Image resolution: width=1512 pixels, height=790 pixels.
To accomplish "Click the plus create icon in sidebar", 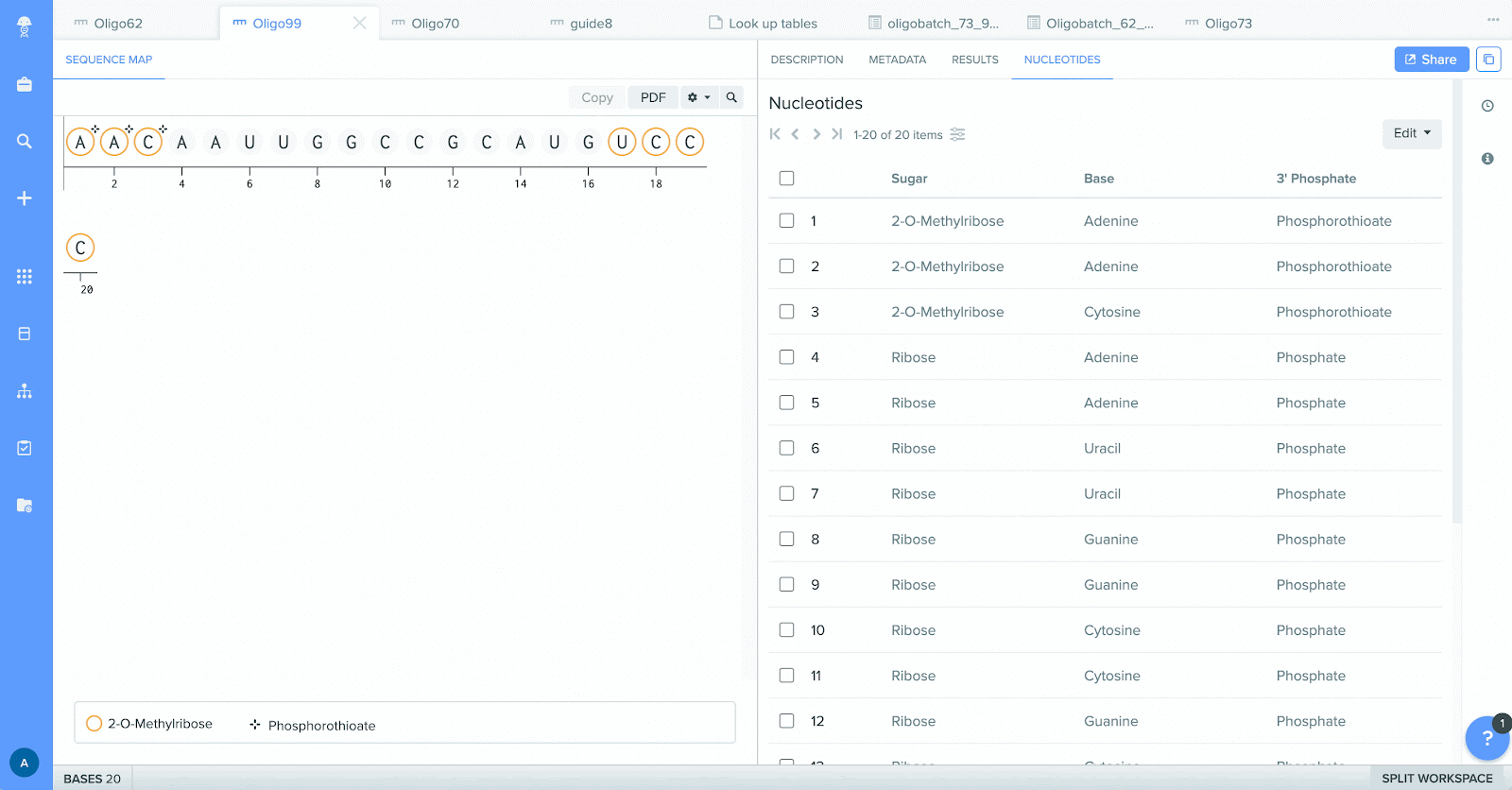I will (x=25, y=198).
